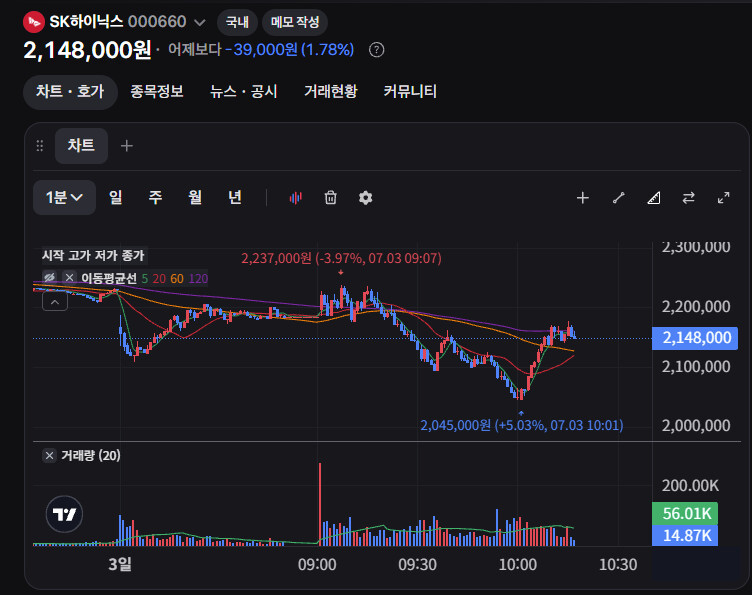The height and width of the screenshot is (595, 752).
Task: Open chart settings gear icon
Action: pyautogui.click(x=365, y=198)
